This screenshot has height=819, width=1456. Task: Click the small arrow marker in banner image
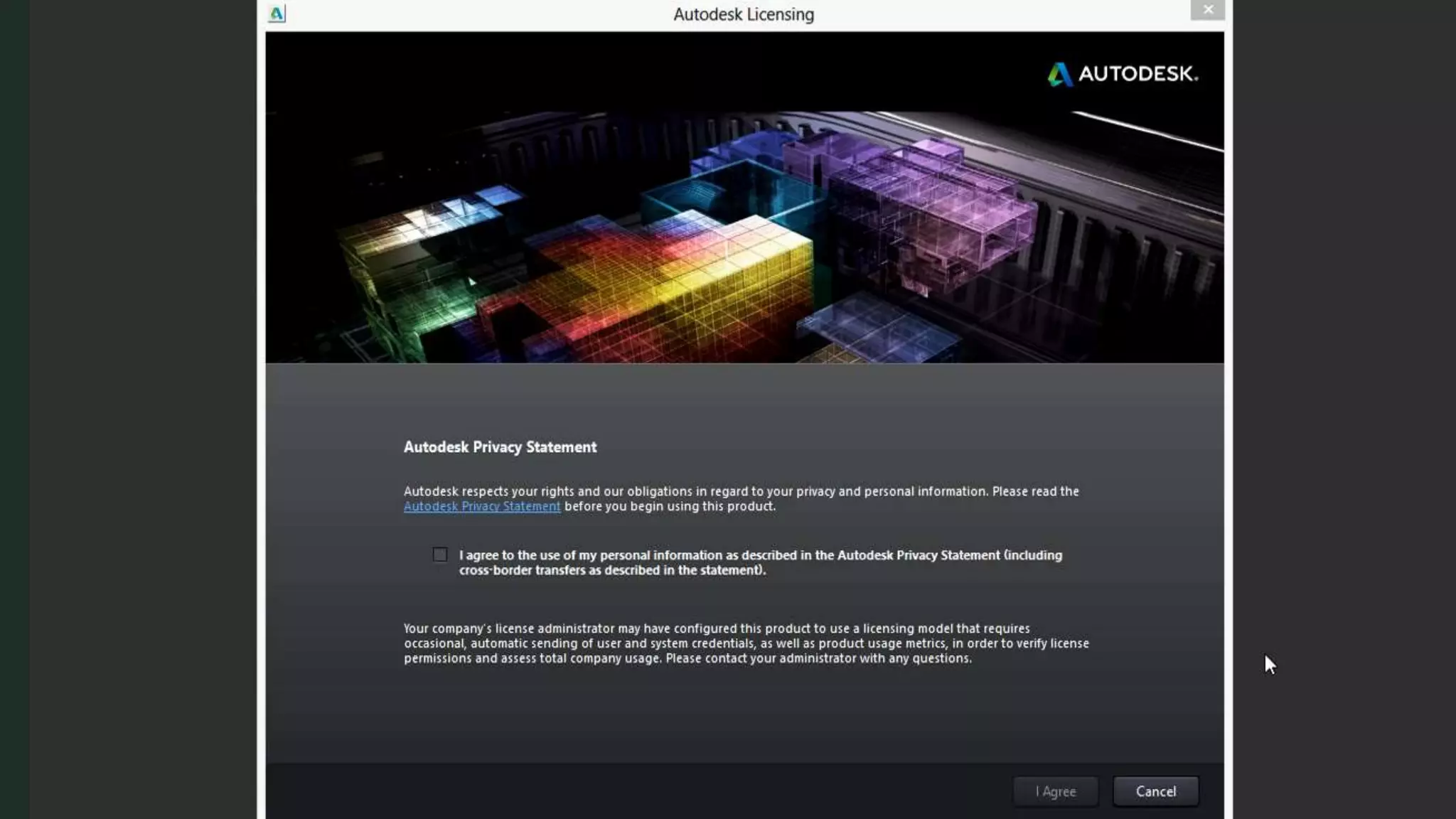tap(471, 282)
